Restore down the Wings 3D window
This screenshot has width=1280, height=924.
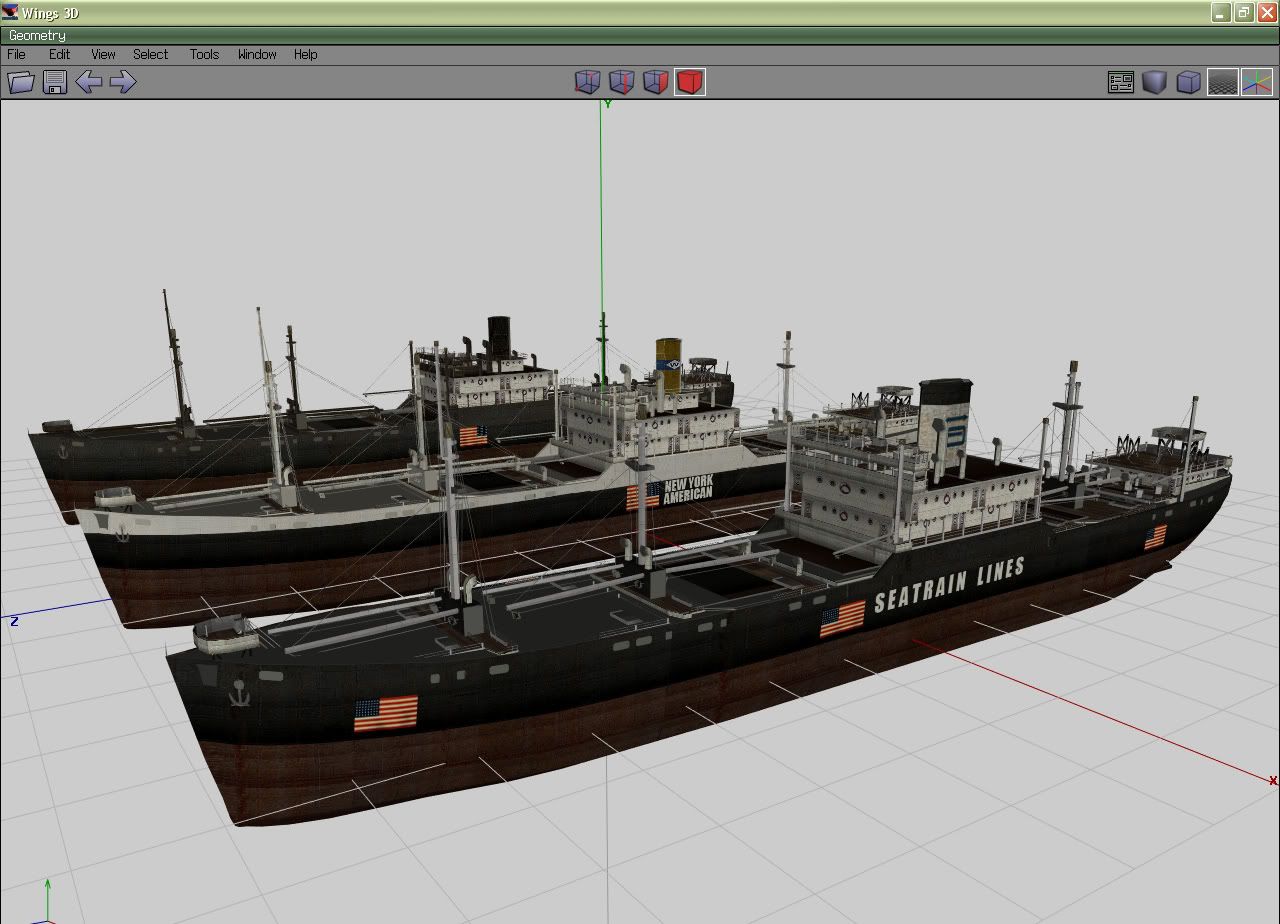(x=1244, y=13)
